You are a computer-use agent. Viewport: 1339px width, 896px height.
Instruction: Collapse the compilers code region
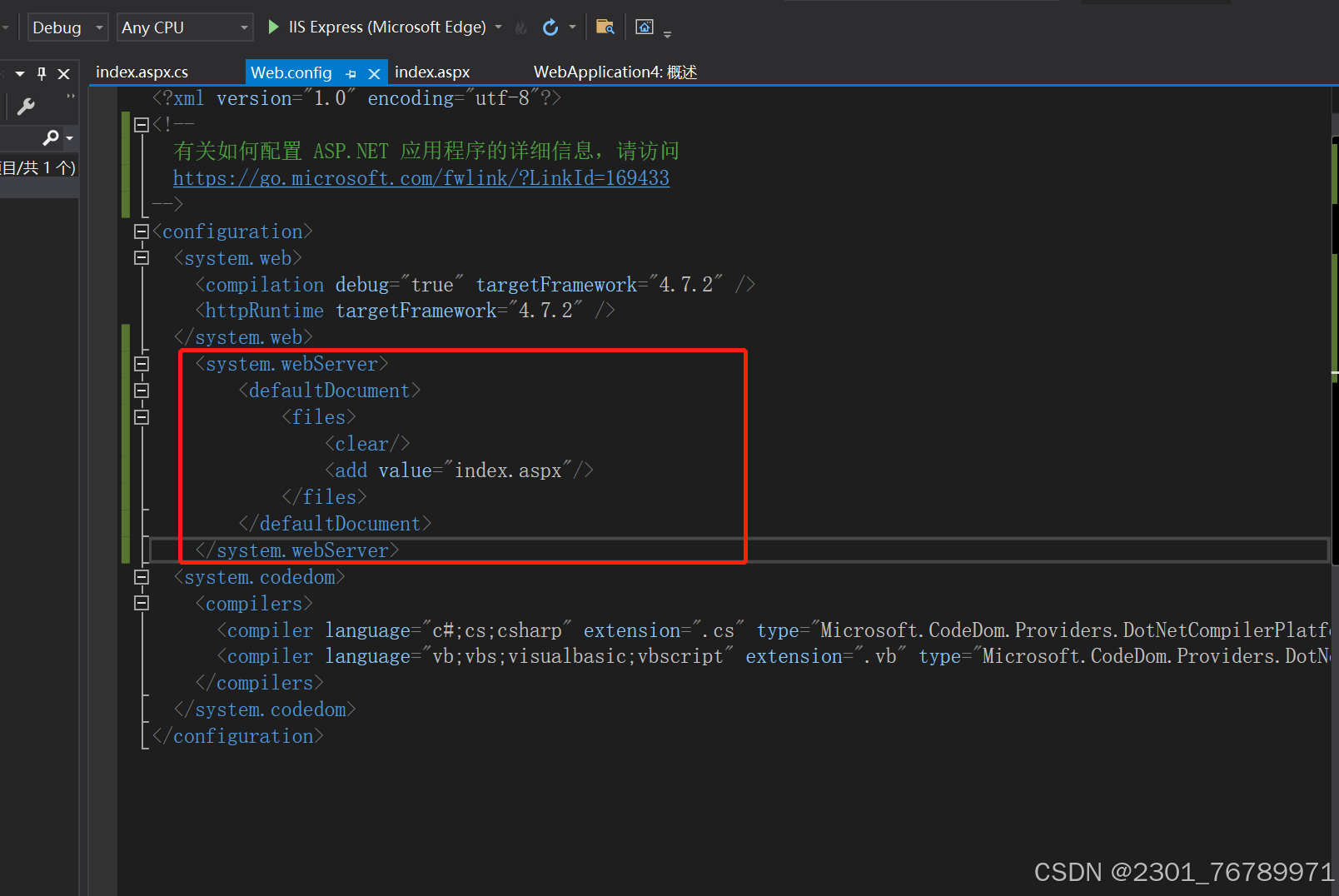pyautogui.click(x=142, y=602)
